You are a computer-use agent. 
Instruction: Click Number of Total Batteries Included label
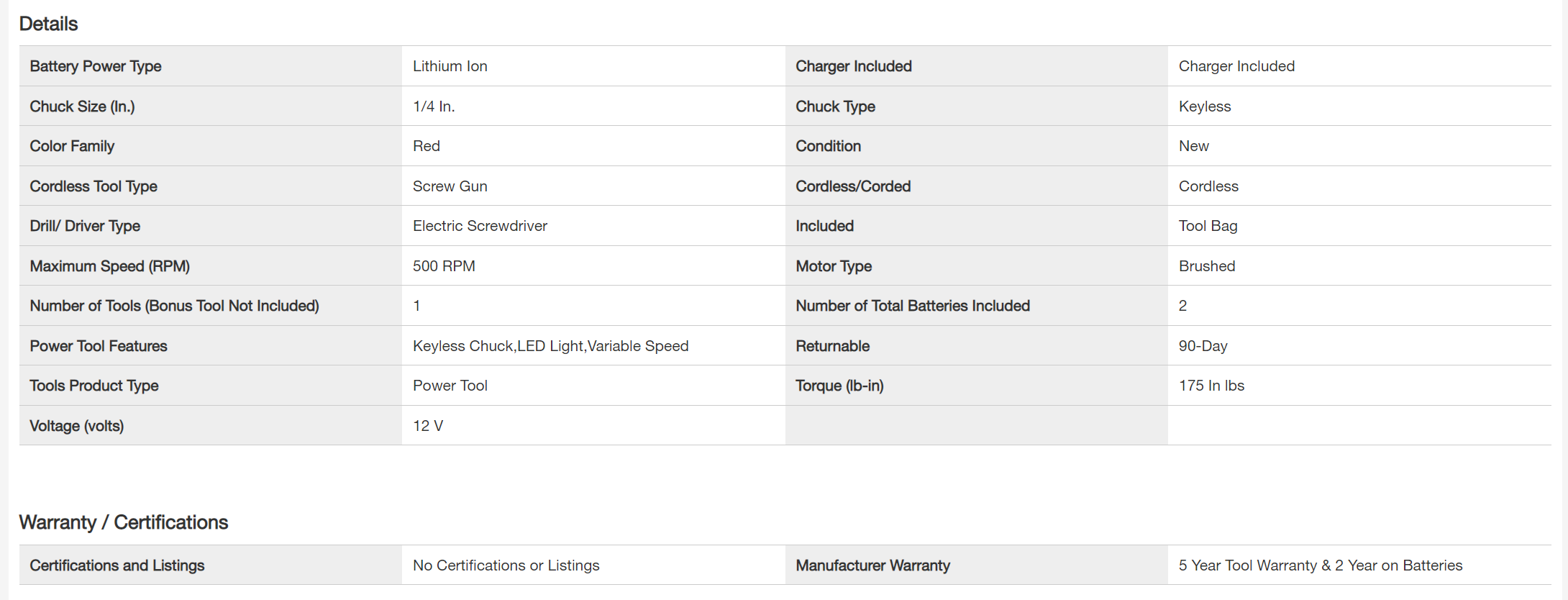(x=912, y=306)
